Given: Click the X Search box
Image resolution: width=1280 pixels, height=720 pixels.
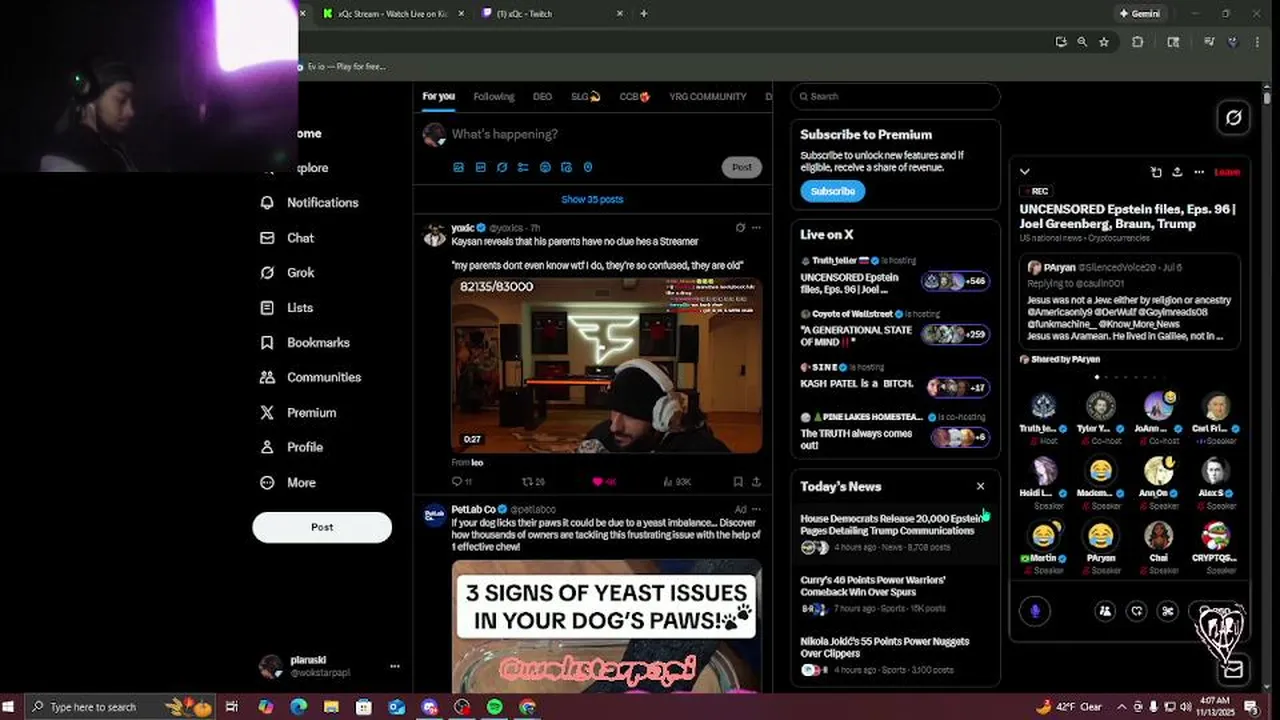Looking at the screenshot, I should 895,96.
